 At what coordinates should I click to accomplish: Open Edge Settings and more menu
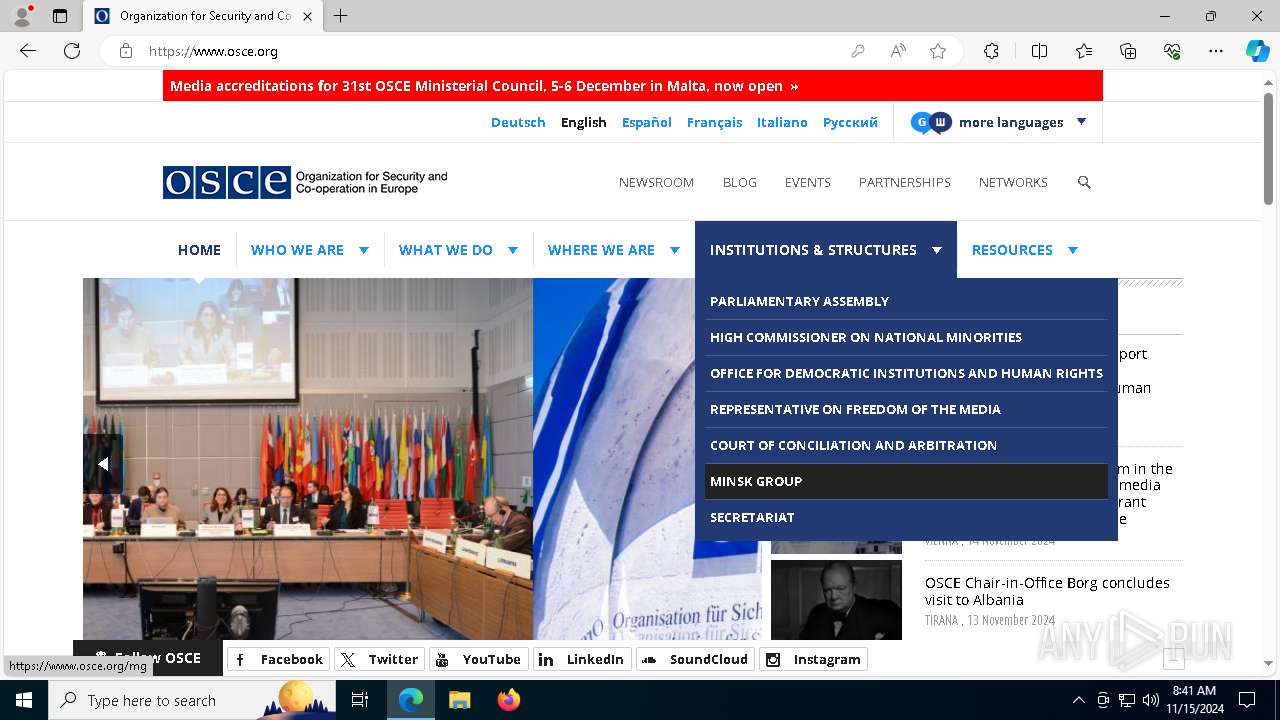pos(1216,51)
